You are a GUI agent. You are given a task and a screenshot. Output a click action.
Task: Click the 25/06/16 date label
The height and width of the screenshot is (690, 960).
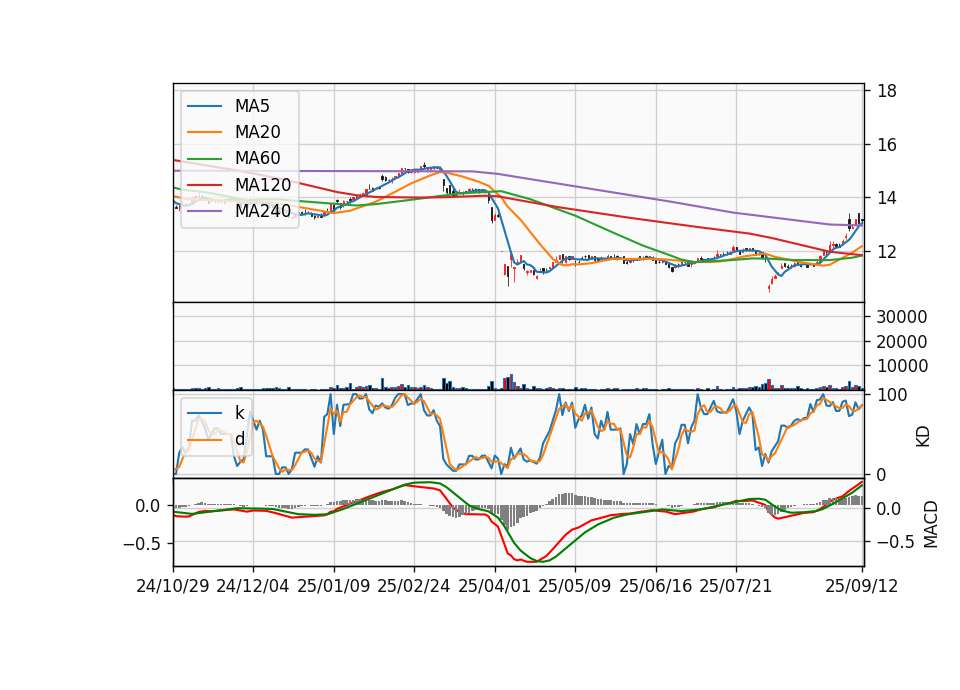656,586
